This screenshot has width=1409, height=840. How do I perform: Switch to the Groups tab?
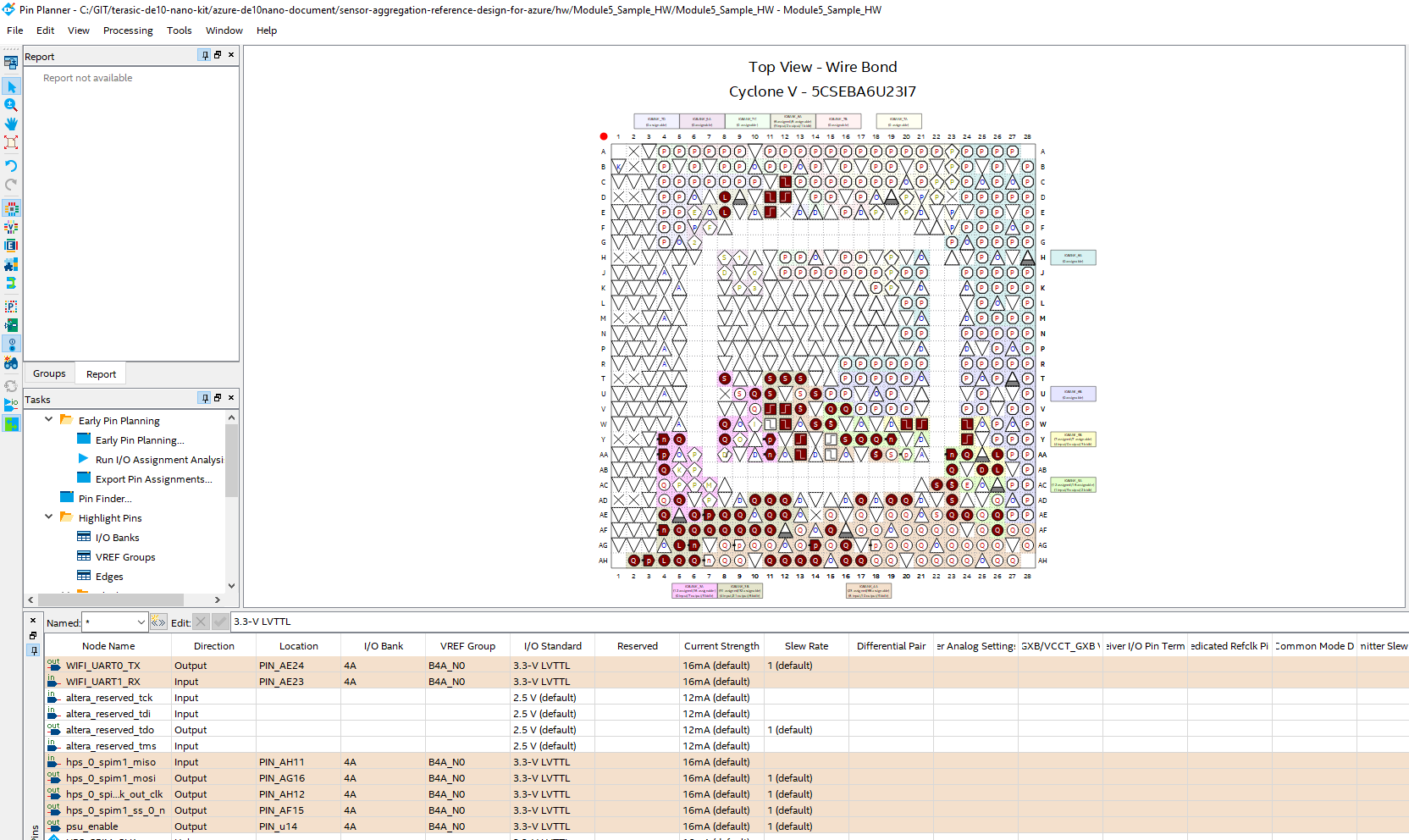pos(49,373)
